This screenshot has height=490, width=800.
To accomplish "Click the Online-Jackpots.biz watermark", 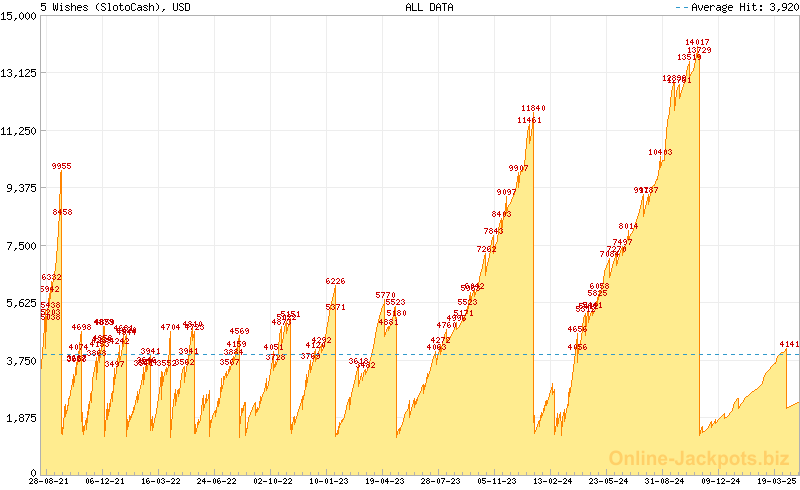I will (x=699, y=458).
